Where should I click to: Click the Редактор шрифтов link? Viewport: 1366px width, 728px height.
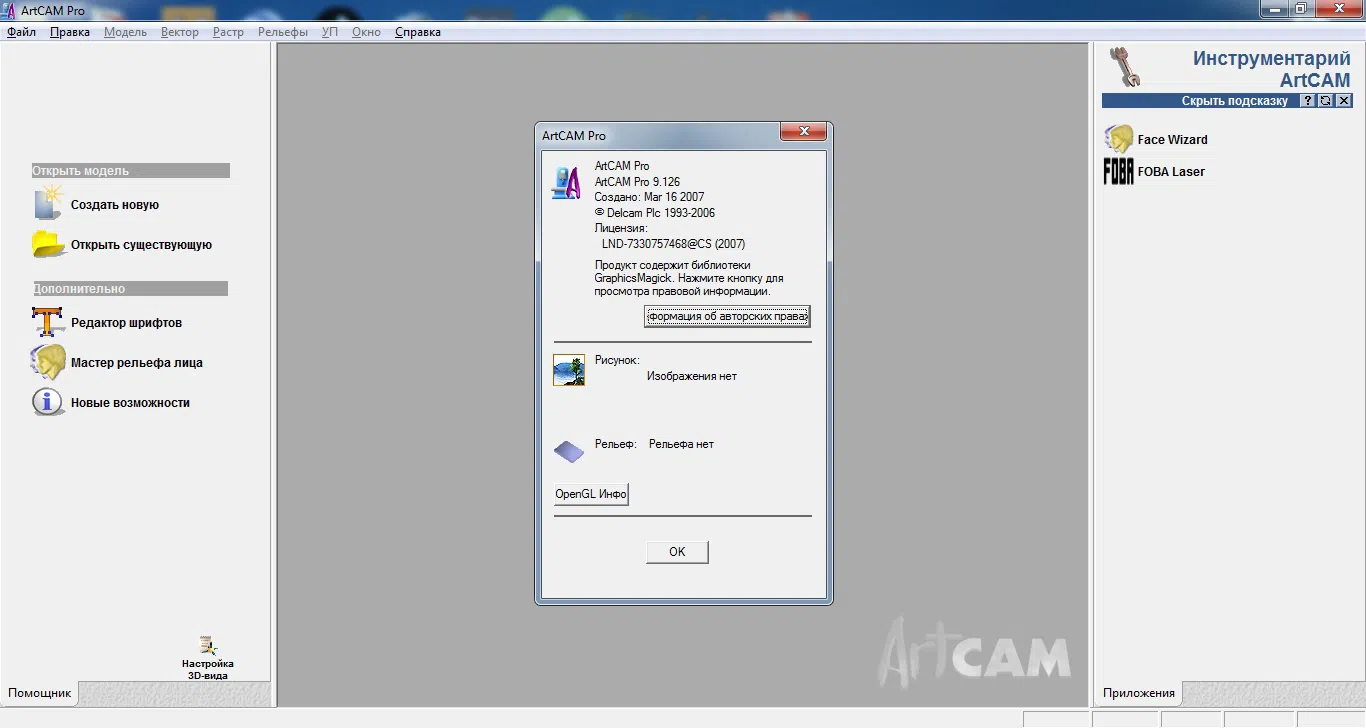point(126,323)
